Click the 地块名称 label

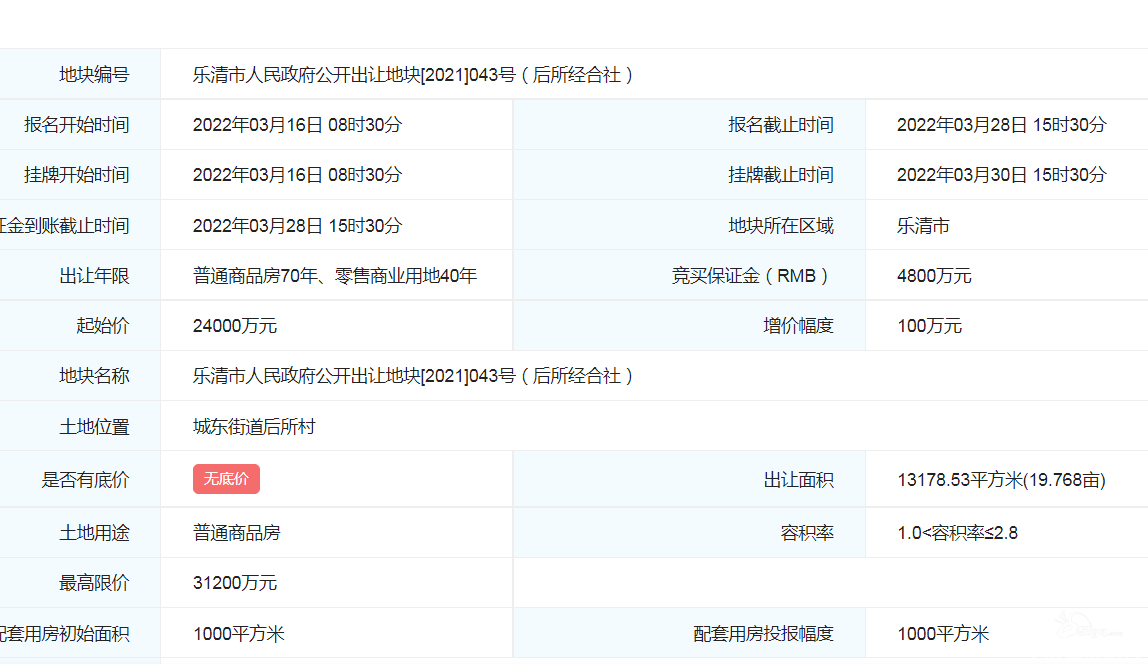[x=94, y=376]
